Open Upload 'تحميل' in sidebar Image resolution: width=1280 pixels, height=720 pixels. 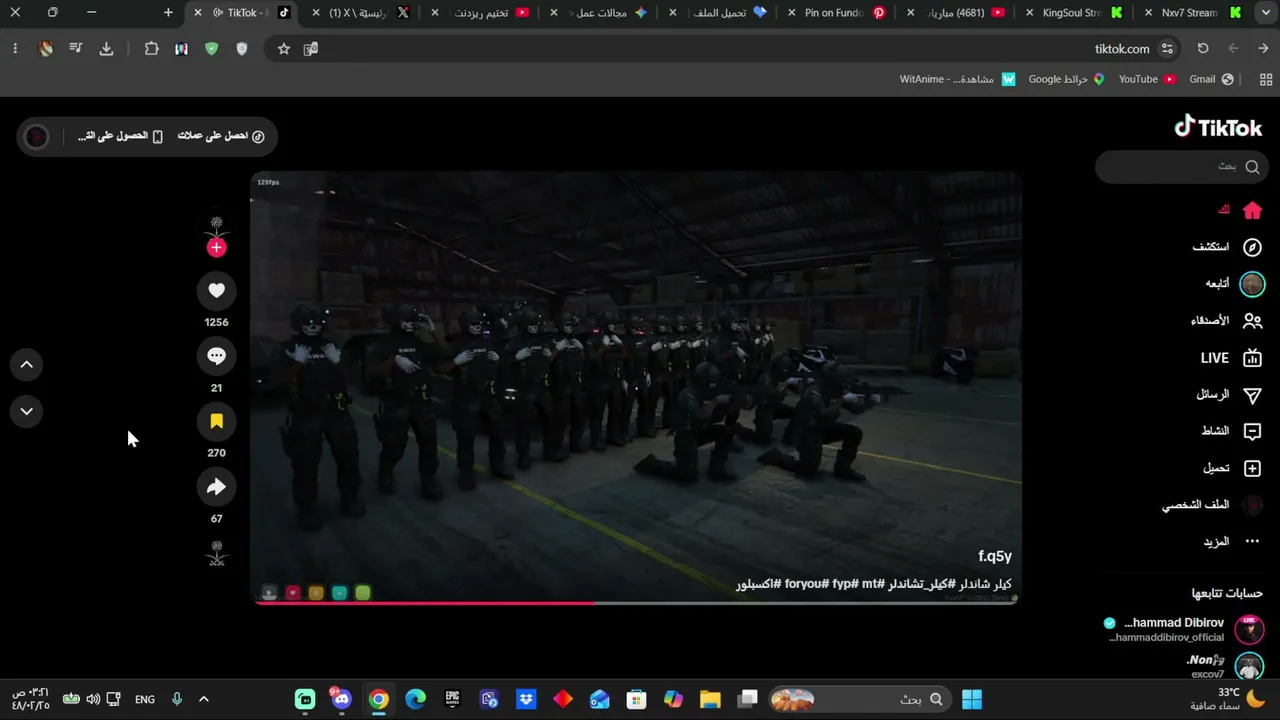coord(1232,468)
